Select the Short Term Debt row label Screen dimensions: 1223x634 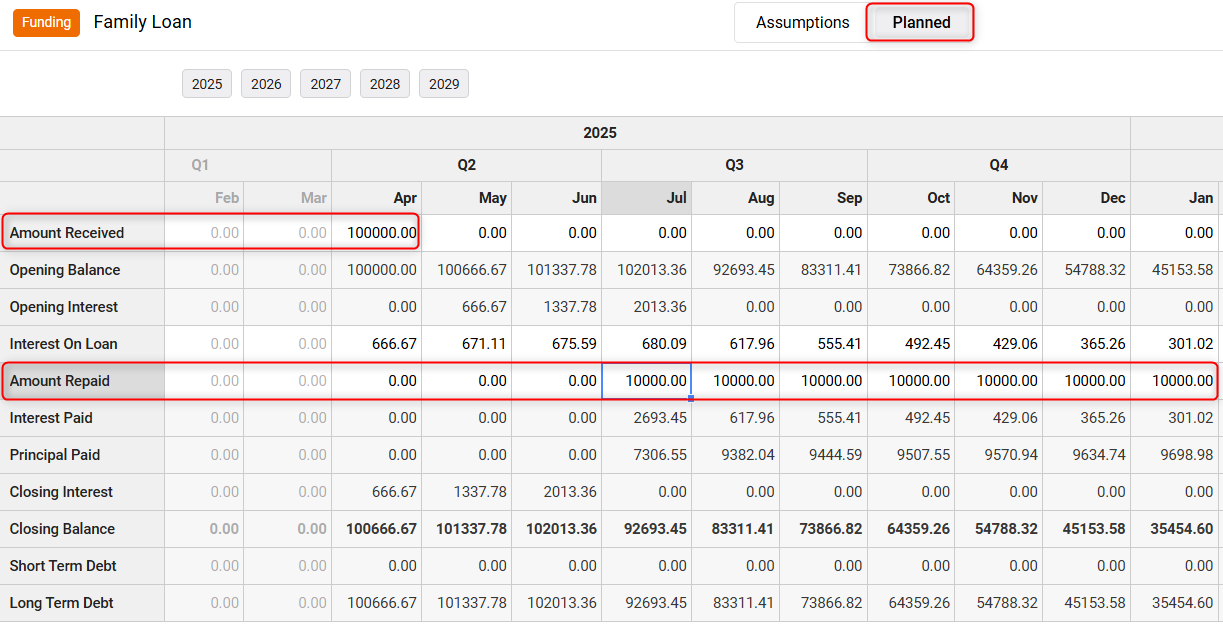tap(82, 566)
